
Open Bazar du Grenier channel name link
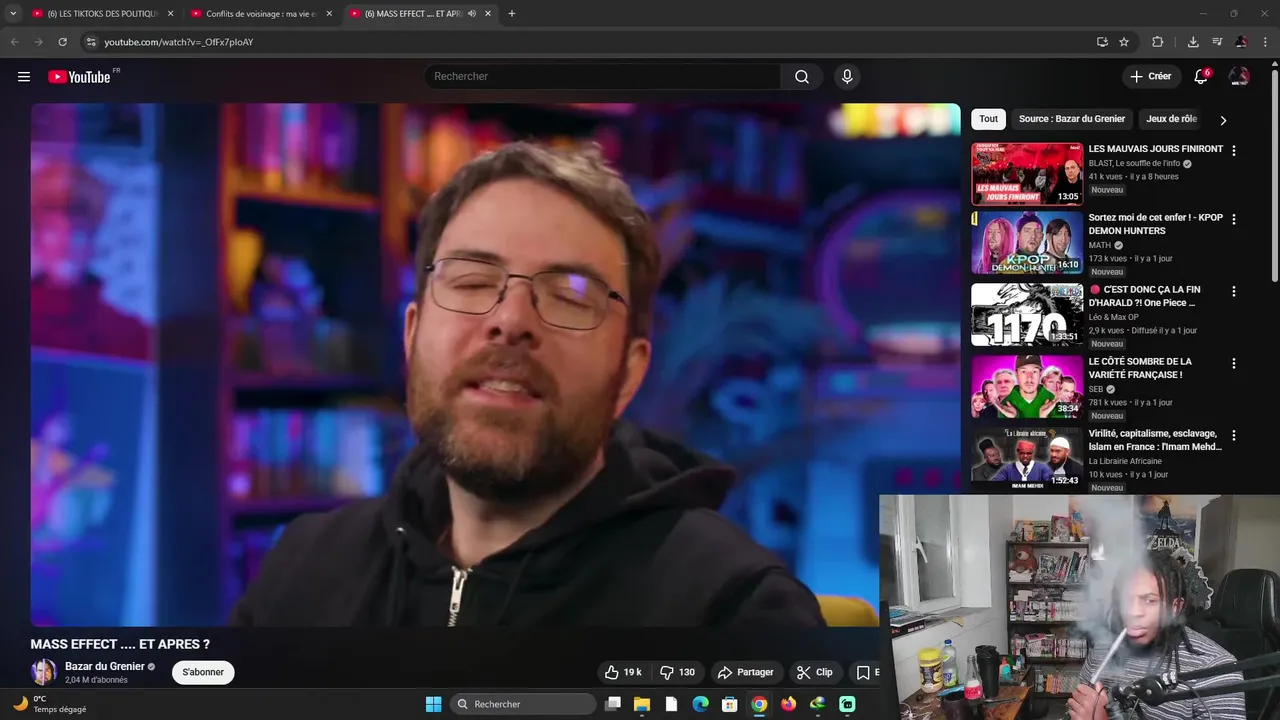click(x=105, y=666)
